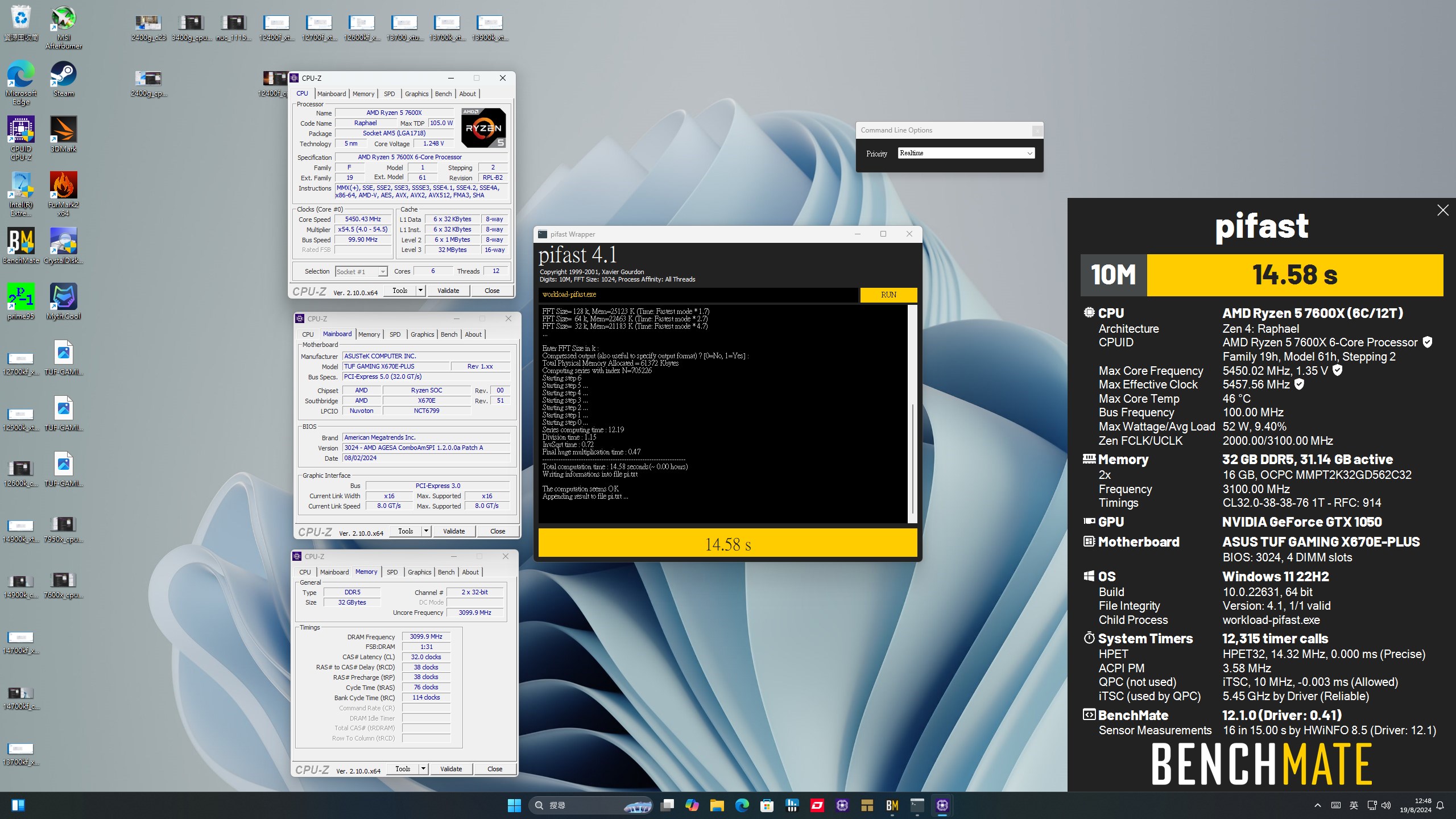Click the volume icon in system tray
The height and width of the screenshot is (819, 1456).
1386,805
